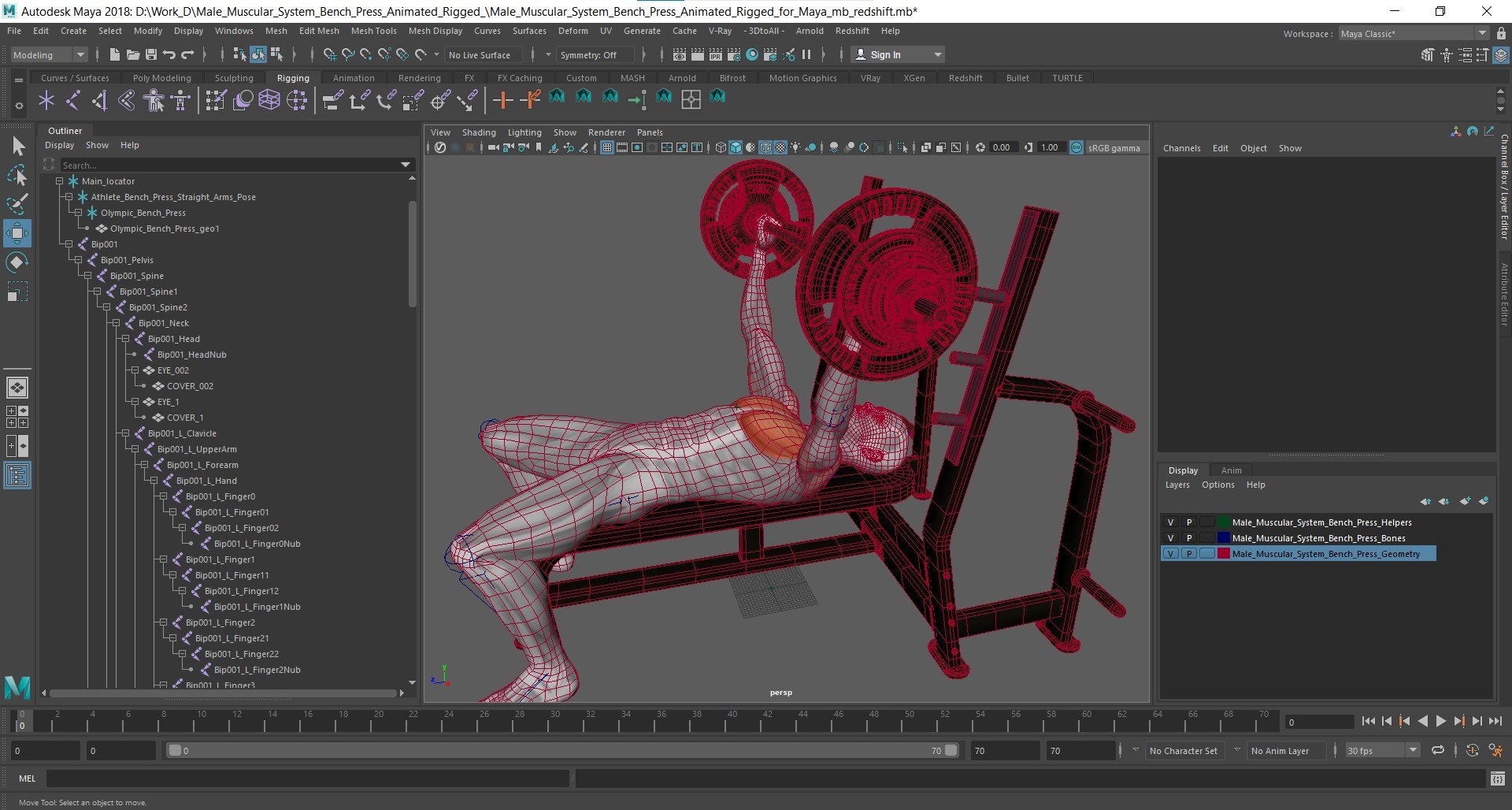Switch to the Anim layer tab

[1231, 470]
